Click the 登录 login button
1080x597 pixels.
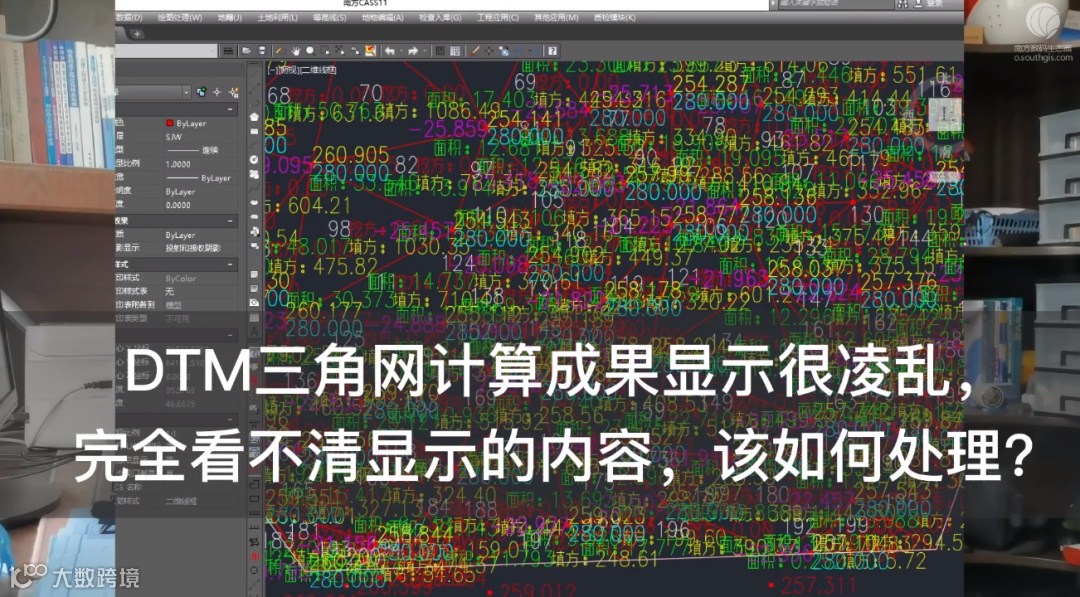935,4
